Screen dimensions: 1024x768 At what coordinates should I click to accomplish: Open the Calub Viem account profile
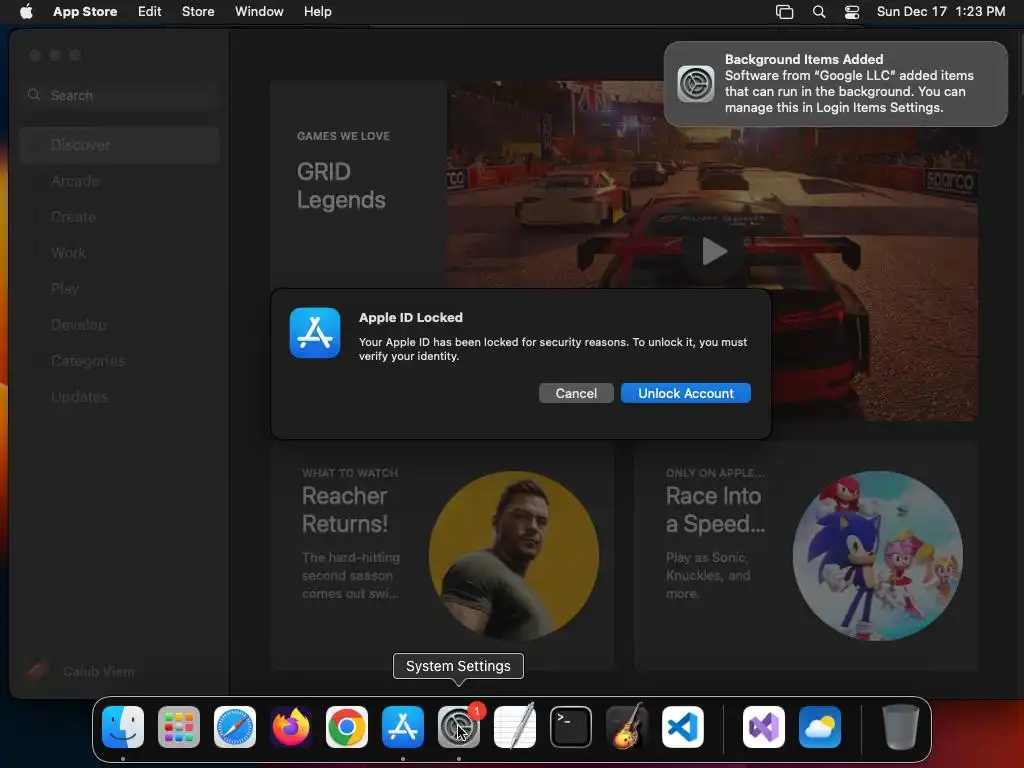[x=80, y=671]
